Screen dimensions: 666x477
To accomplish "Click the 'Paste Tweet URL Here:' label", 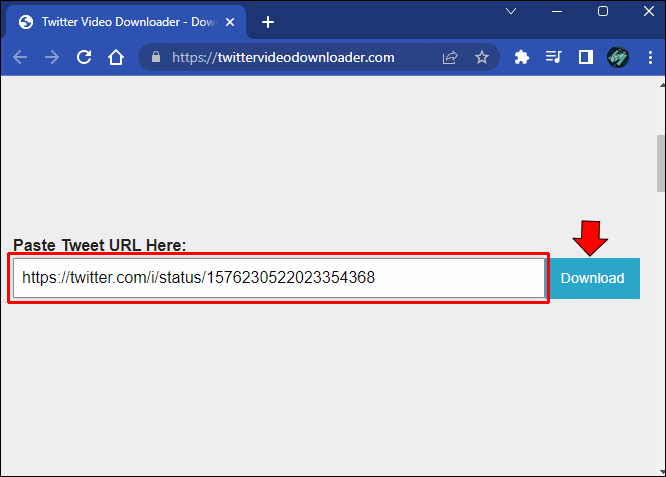I will tap(99, 245).
